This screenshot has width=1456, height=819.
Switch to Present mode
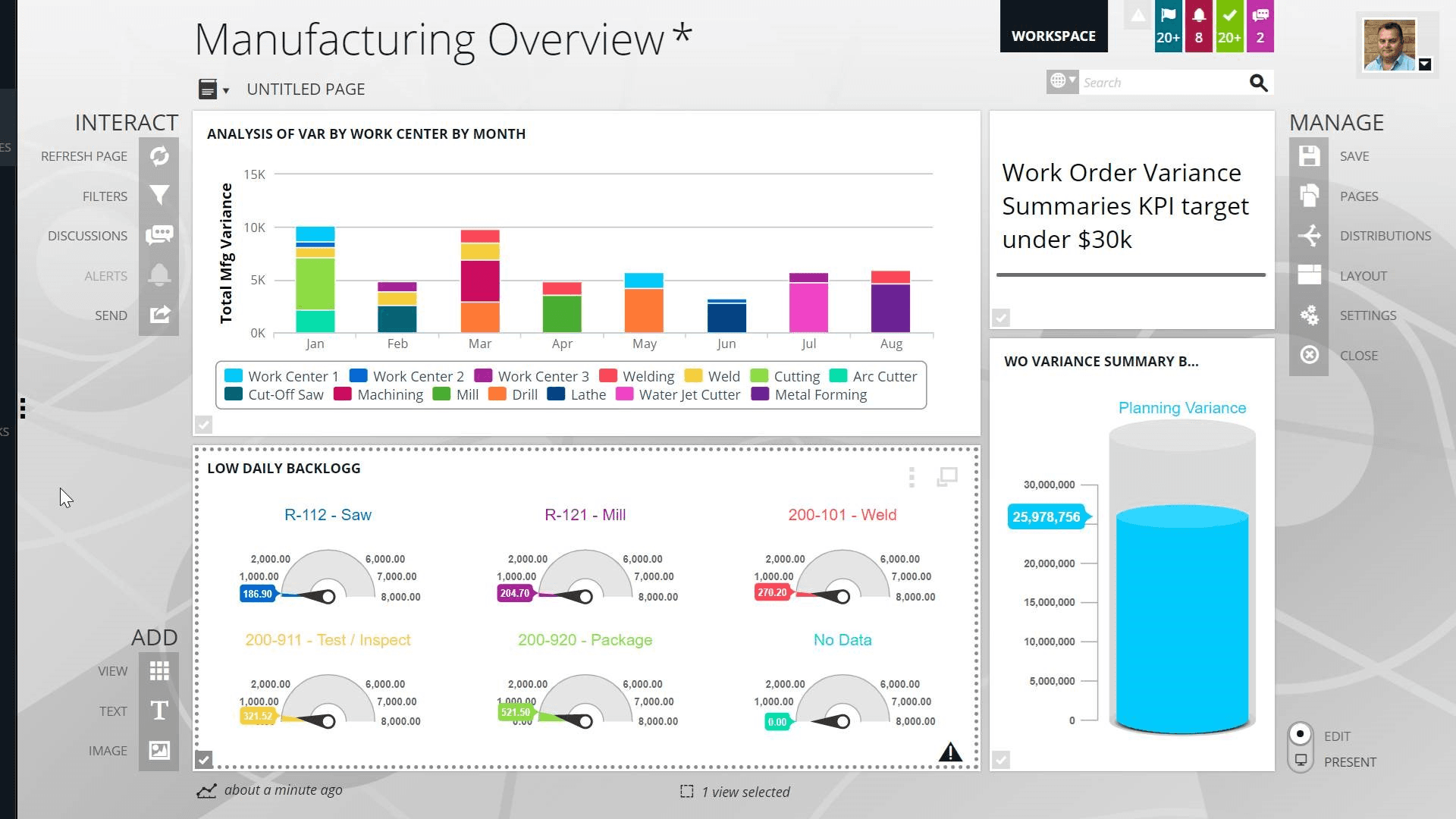[x=1301, y=761]
